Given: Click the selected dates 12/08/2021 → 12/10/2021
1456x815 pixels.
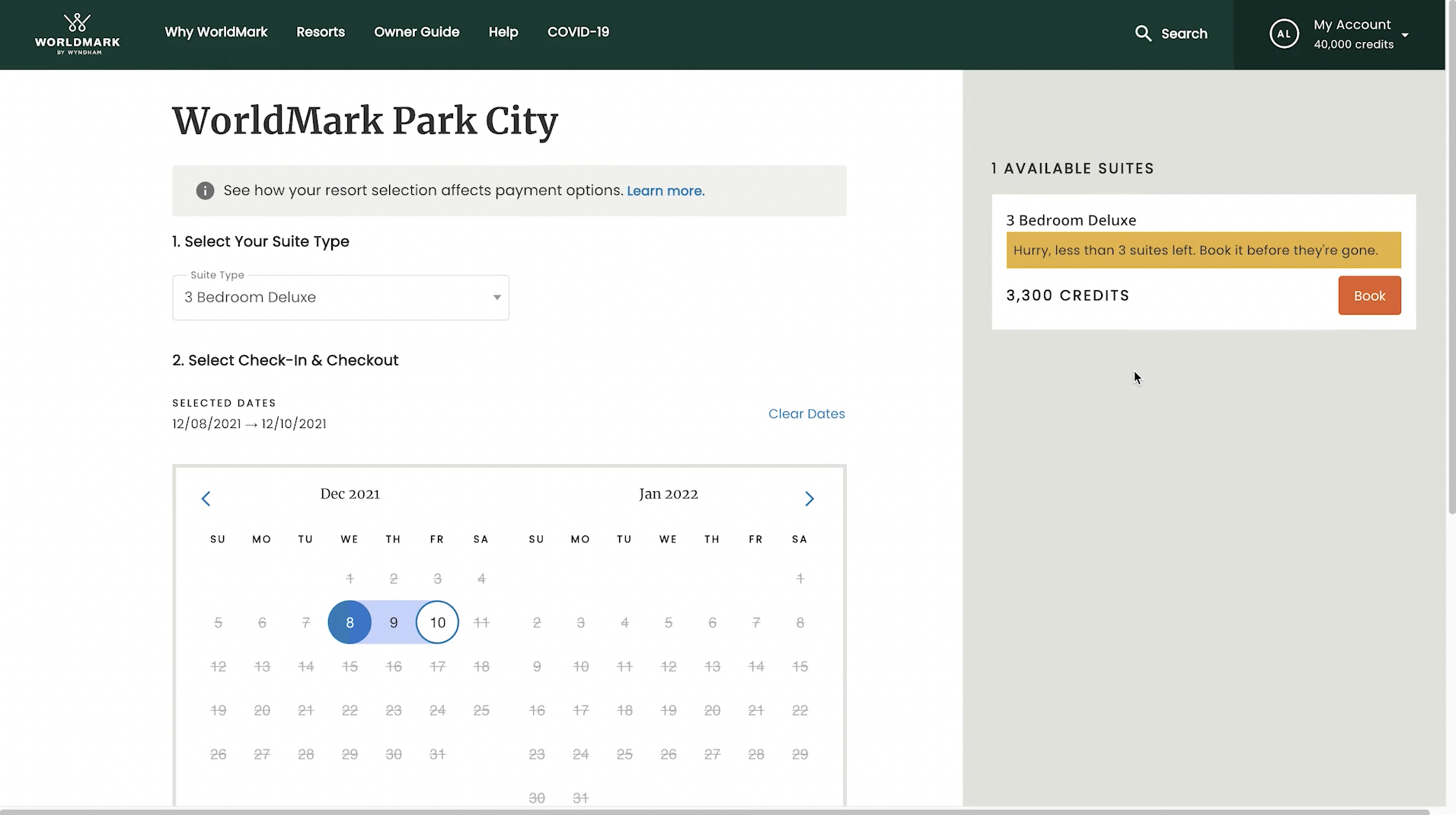Looking at the screenshot, I should click(x=249, y=423).
